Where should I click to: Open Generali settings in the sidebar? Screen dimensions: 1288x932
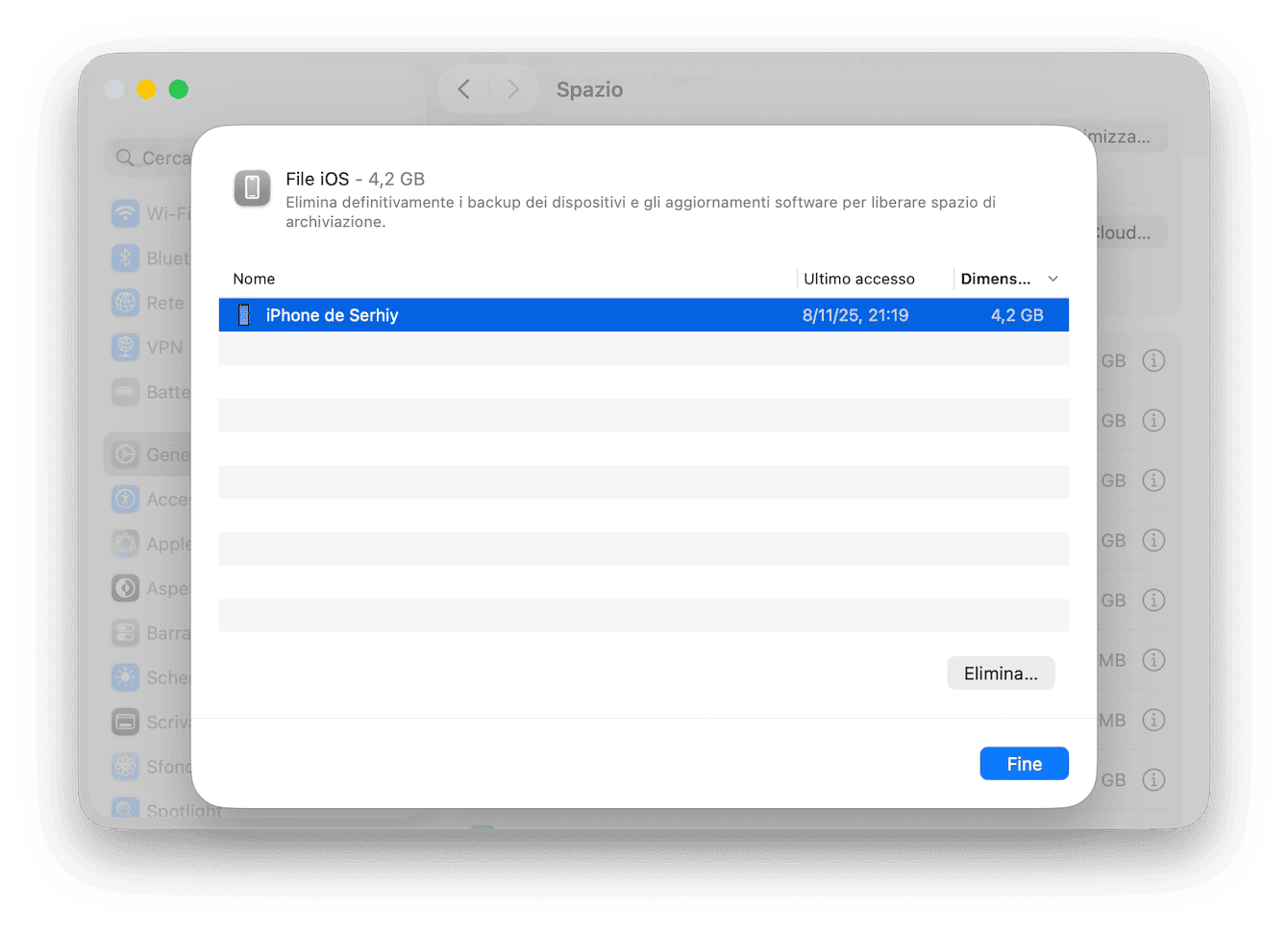tap(149, 454)
